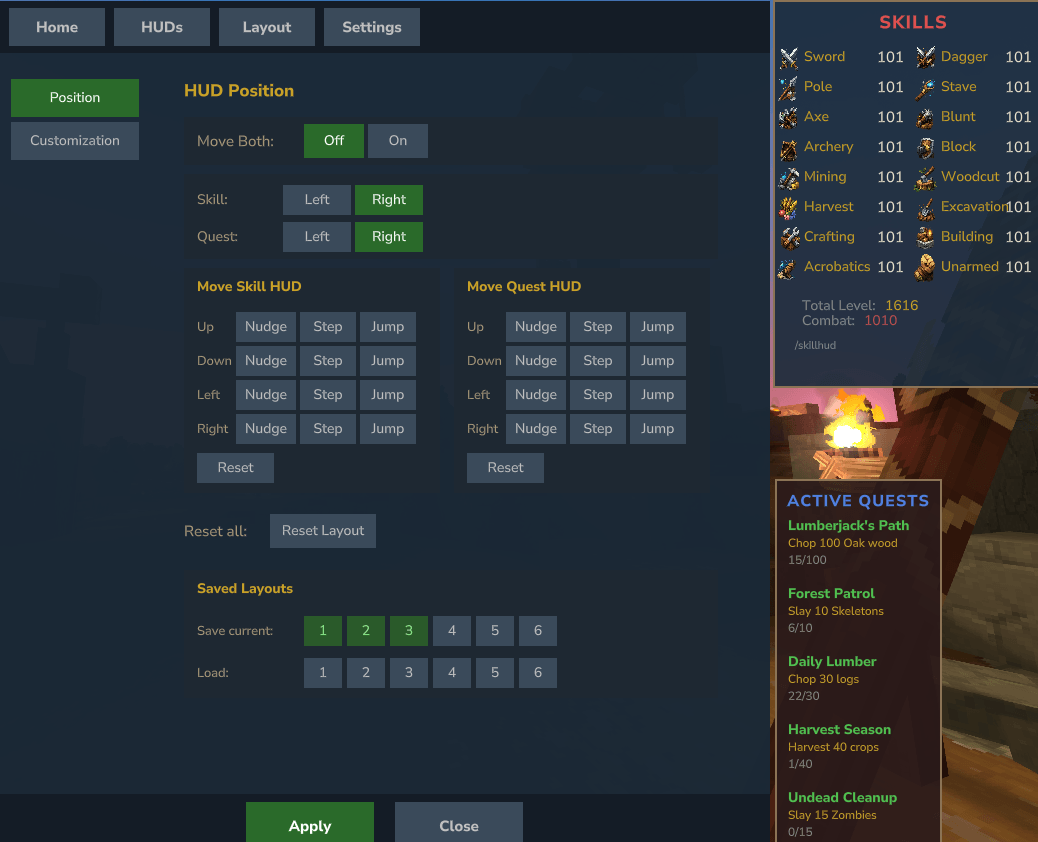This screenshot has height=842, width=1038.
Task: Click the Stave skill icon
Action: [925, 87]
